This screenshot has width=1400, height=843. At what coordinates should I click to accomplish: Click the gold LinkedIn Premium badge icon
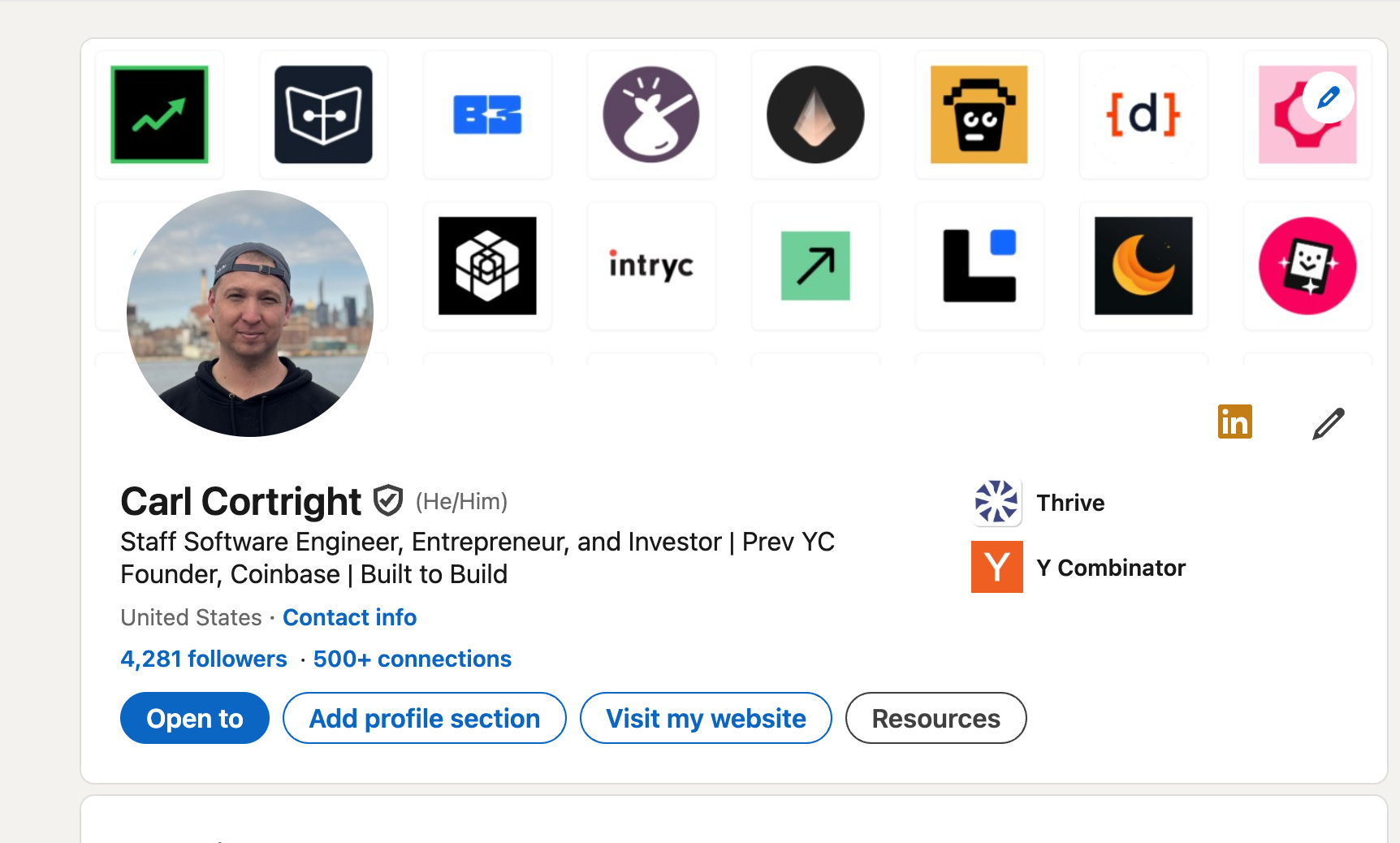(x=1234, y=421)
